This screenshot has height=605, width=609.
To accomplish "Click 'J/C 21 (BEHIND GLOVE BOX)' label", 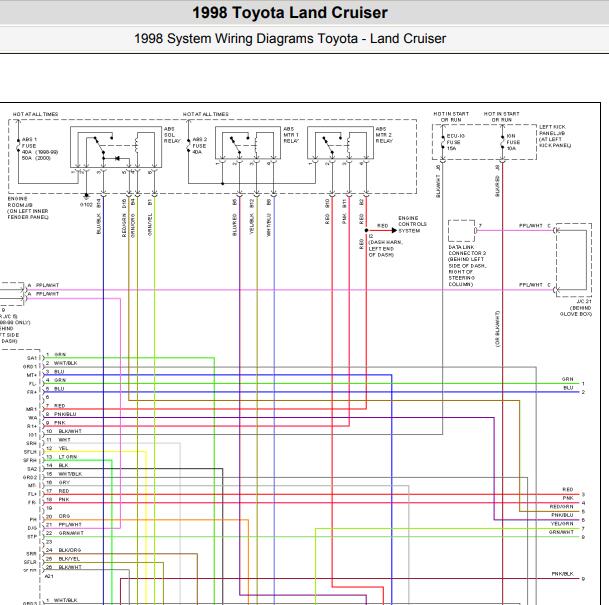I will coord(576,308).
